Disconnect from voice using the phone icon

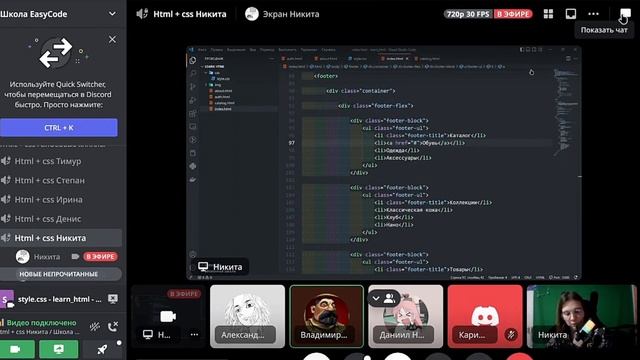click(x=113, y=326)
